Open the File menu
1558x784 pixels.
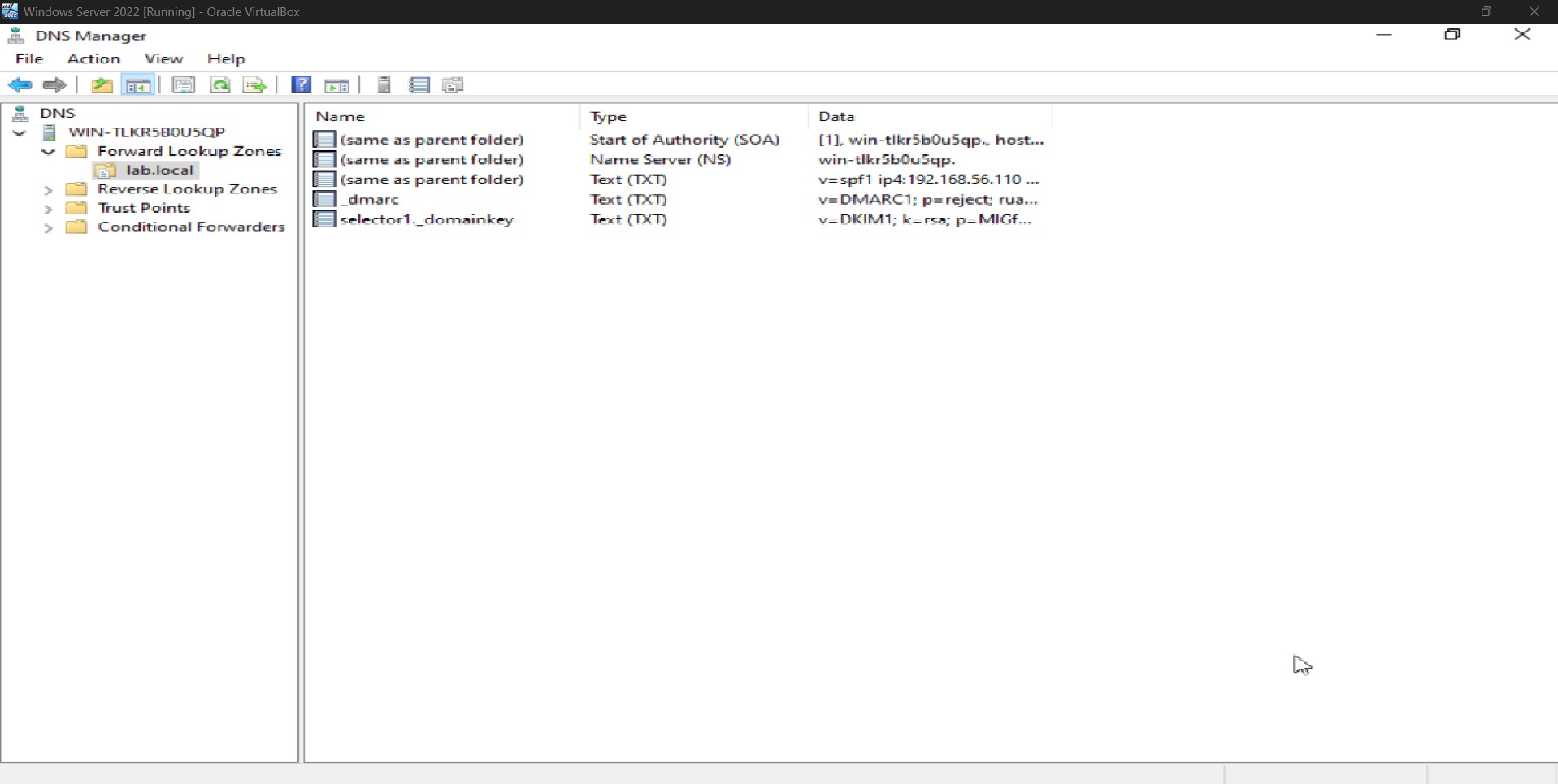[x=29, y=58]
